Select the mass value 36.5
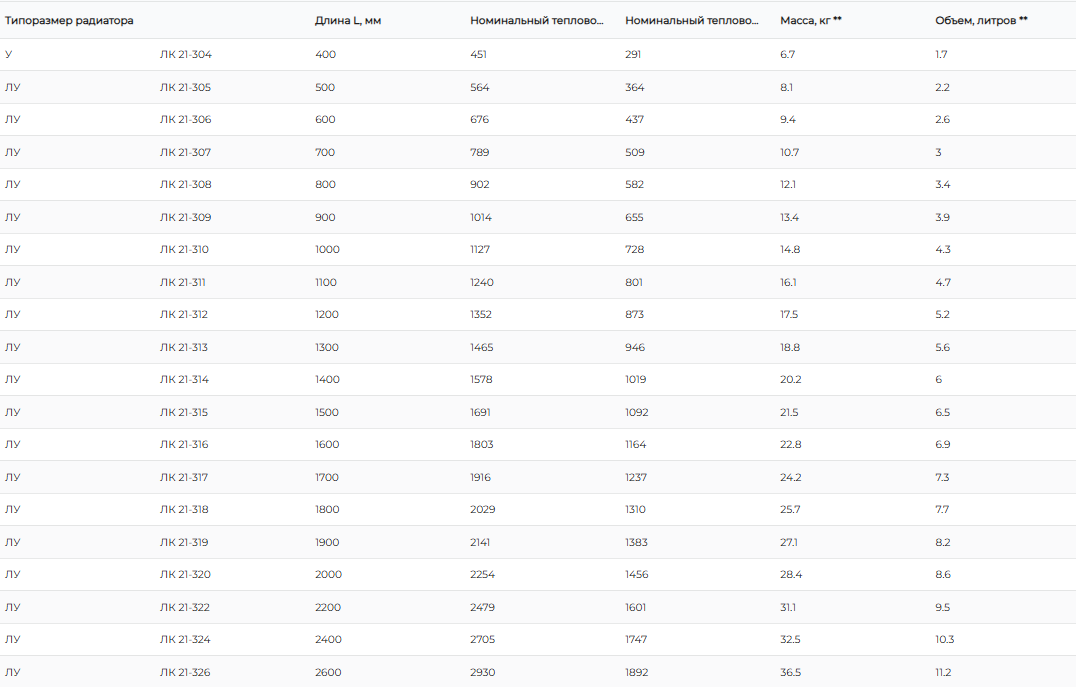 [x=790, y=672]
